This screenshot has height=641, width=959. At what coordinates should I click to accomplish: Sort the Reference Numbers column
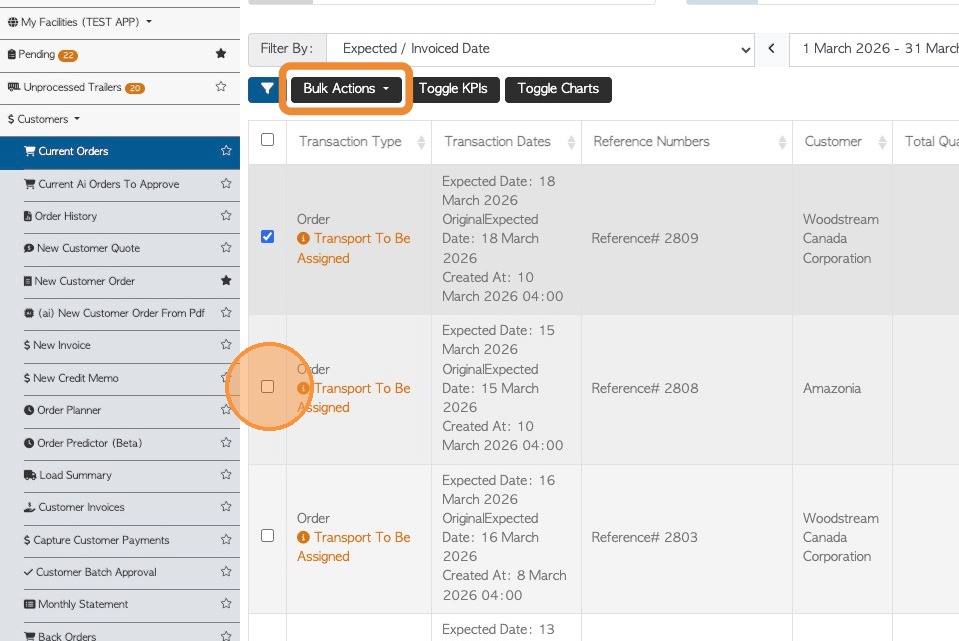(782, 142)
